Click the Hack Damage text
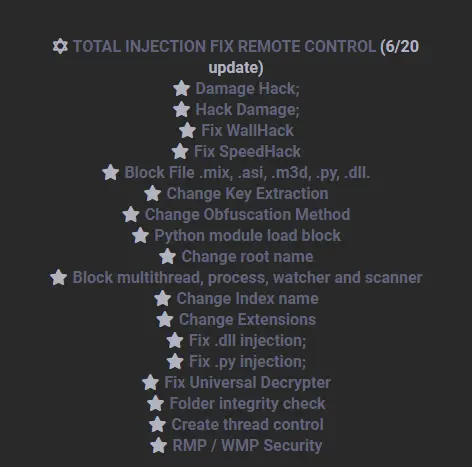This screenshot has width=472, height=467. pyautogui.click(x=247, y=110)
